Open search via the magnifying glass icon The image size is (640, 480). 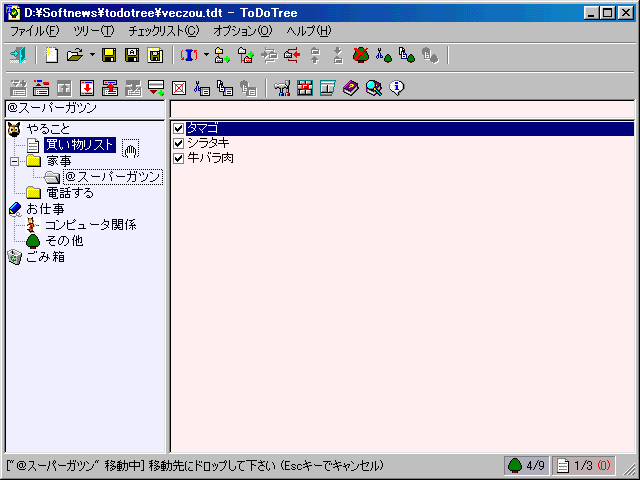(x=374, y=88)
